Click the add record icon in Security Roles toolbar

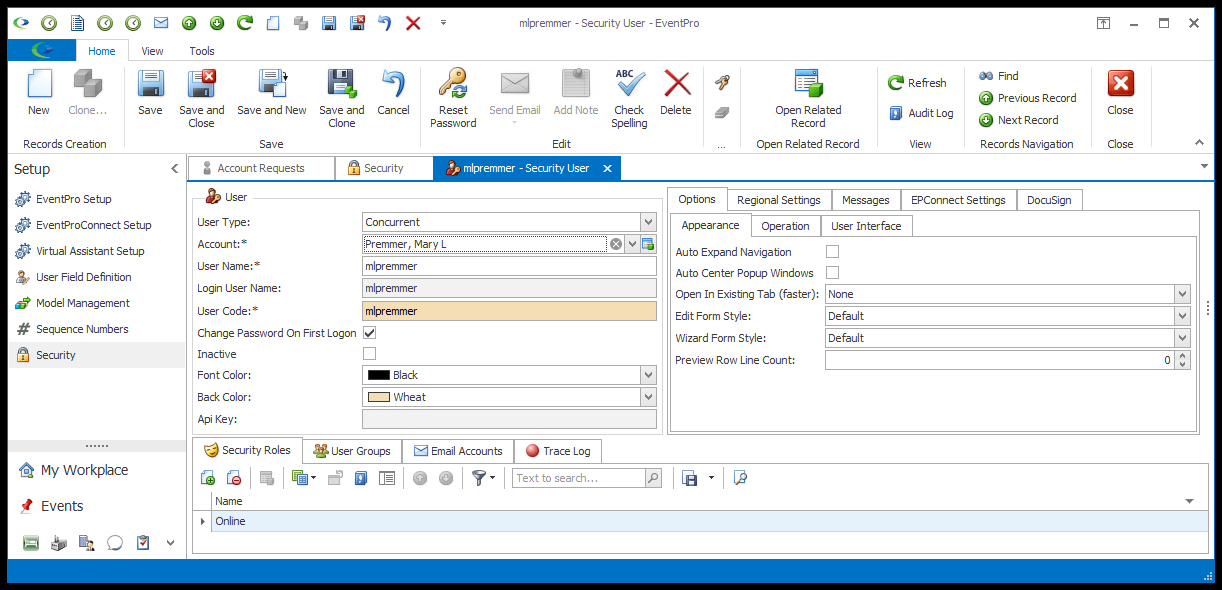click(208, 478)
